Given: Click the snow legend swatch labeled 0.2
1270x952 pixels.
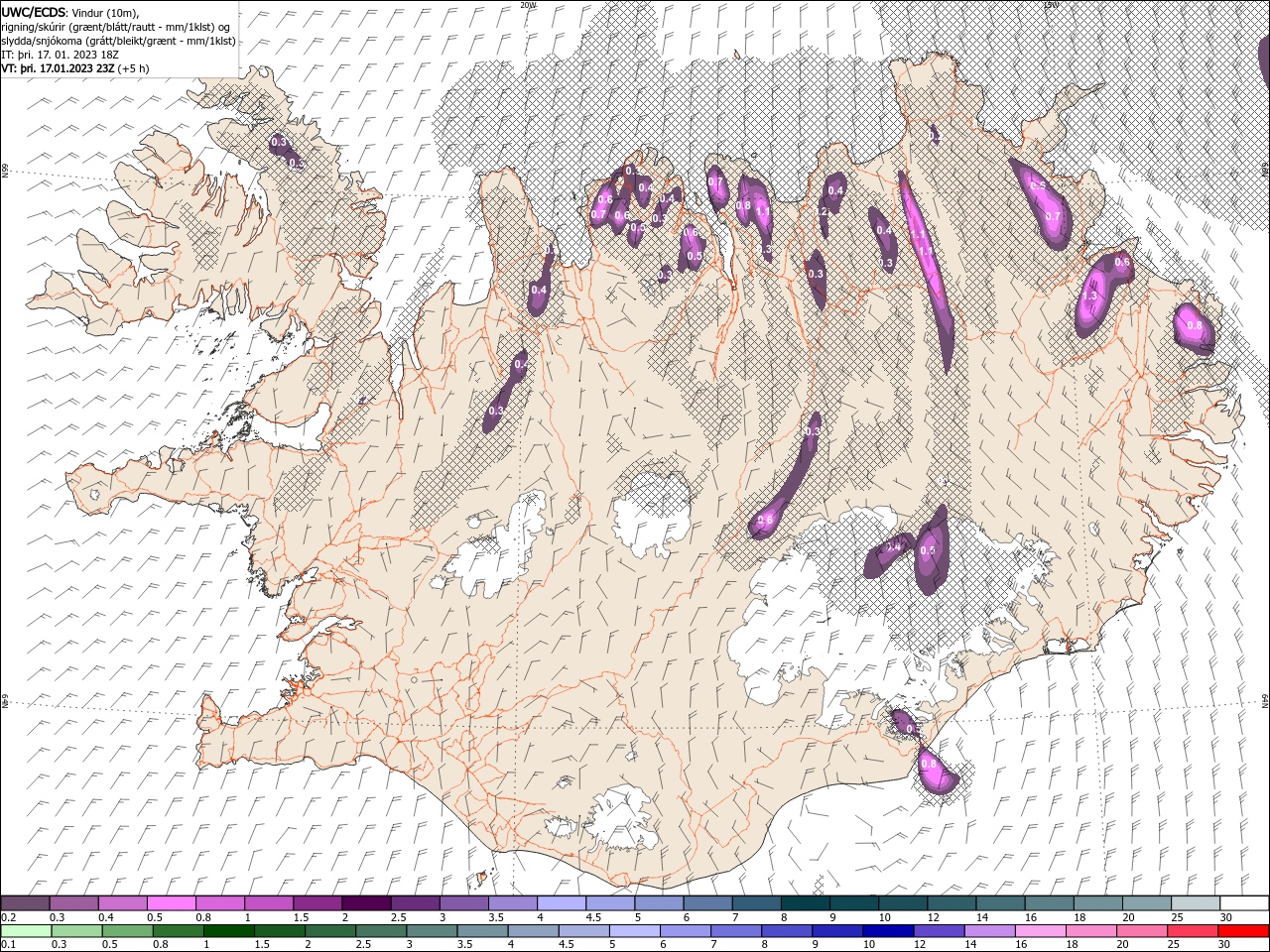Looking at the screenshot, I should (25, 903).
